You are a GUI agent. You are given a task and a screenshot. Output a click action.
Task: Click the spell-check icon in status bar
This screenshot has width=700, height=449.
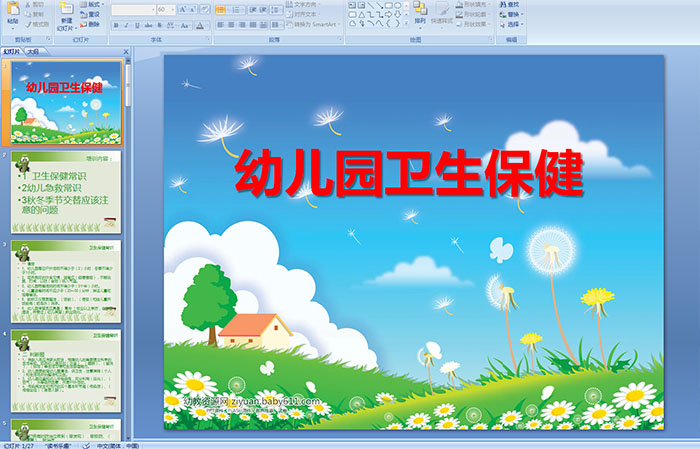point(86,445)
